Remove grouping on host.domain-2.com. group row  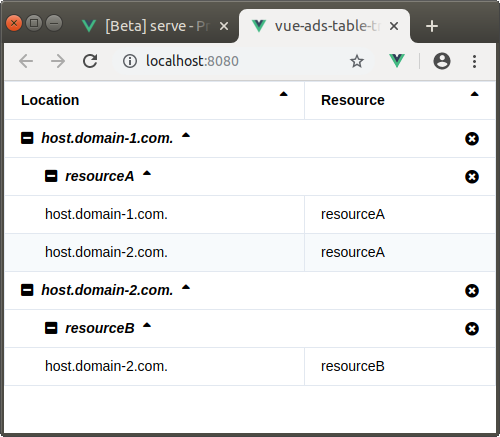(472, 291)
